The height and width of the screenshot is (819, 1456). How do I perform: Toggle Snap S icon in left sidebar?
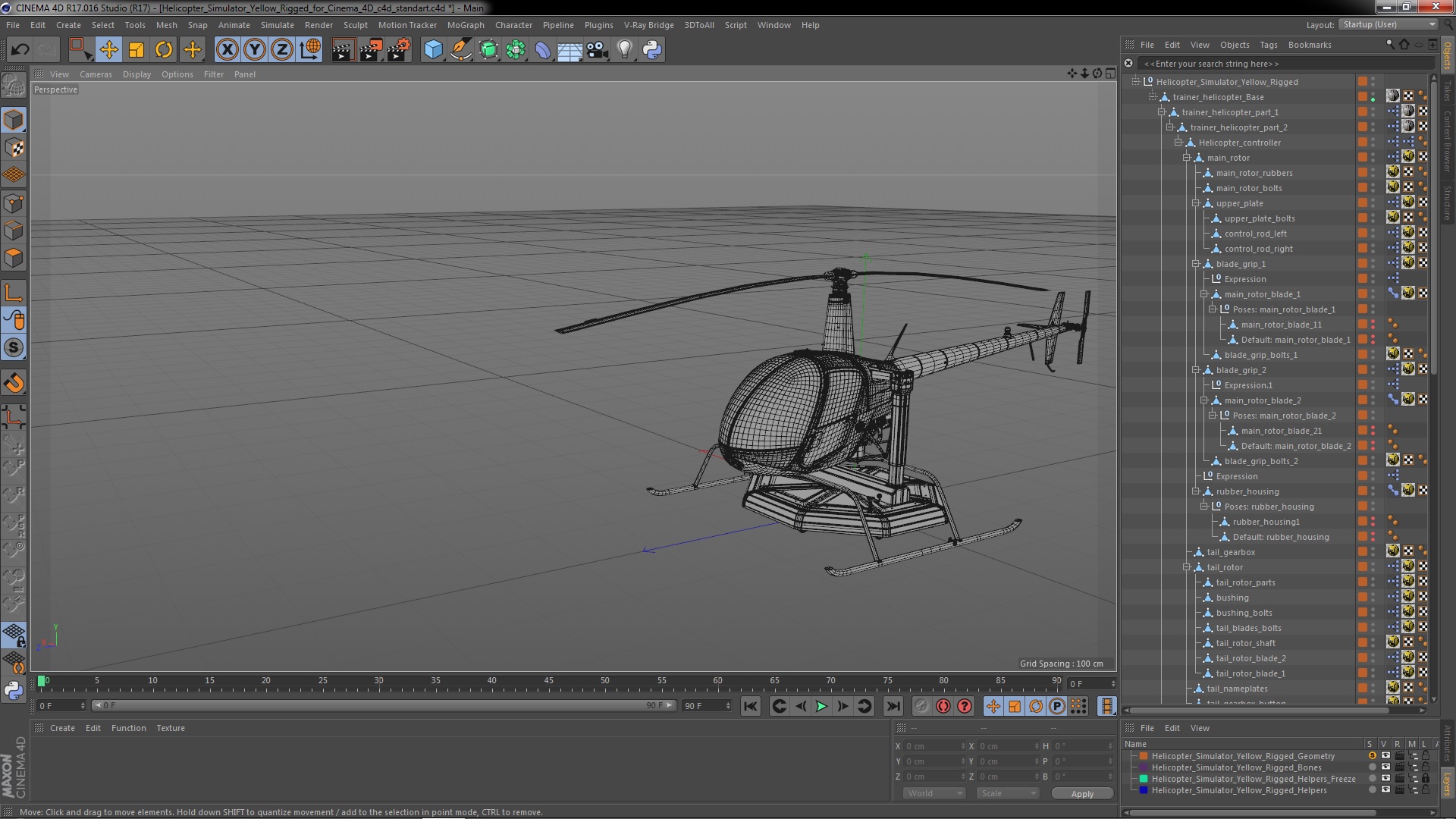coord(14,348)
